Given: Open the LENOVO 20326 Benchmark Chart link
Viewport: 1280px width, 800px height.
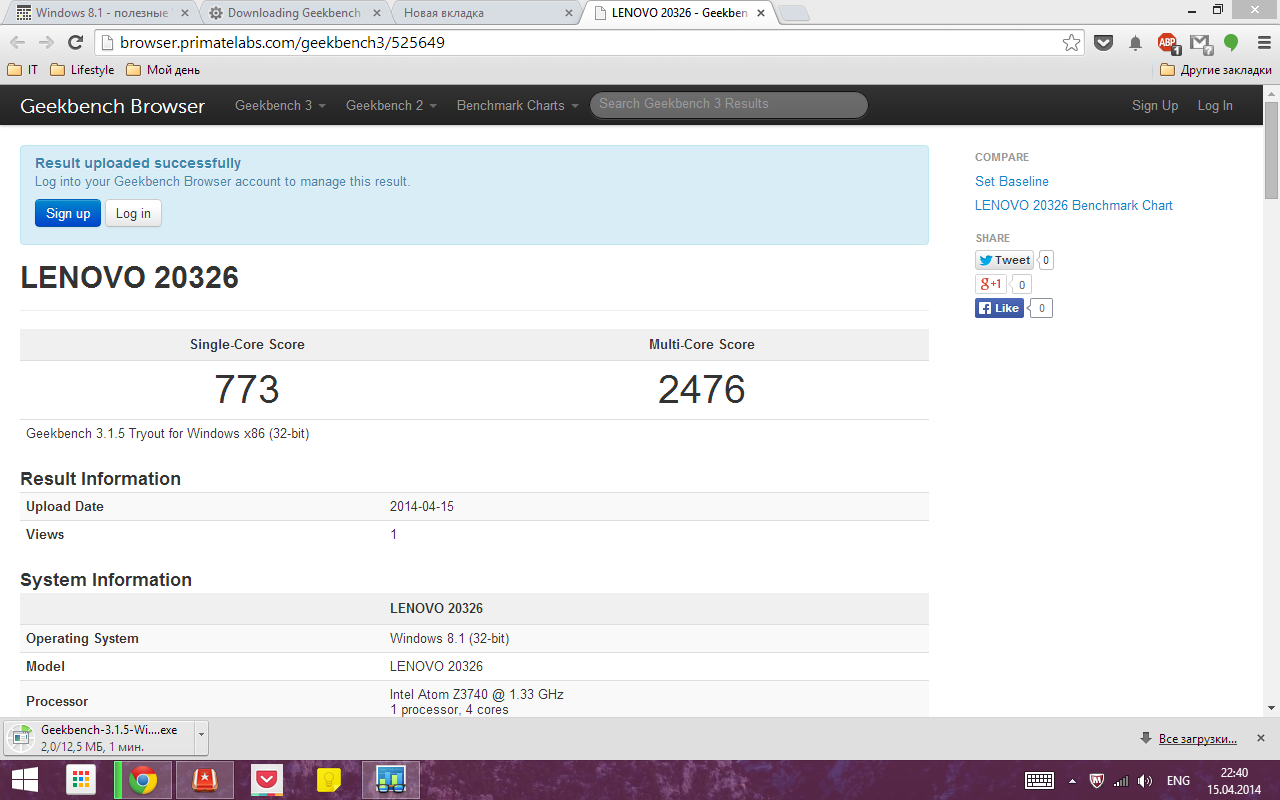Looking at the screenshot, I should (1074, 205).
